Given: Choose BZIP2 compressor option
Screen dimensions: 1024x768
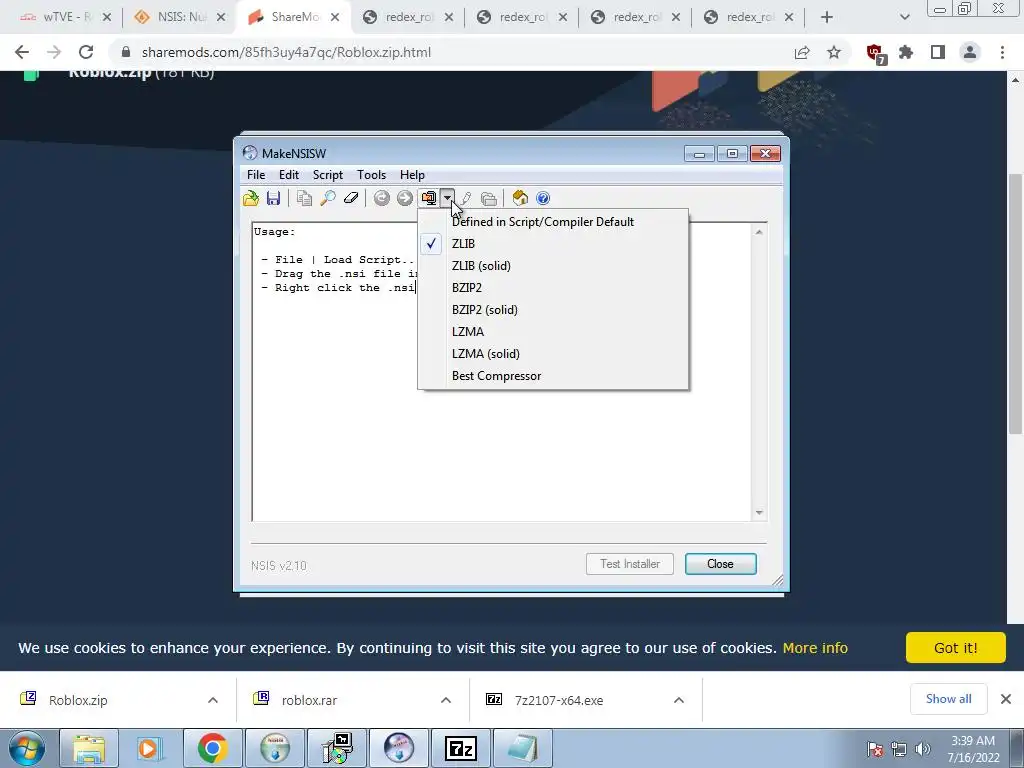Looking at the screenshot, I should point(553,288).
